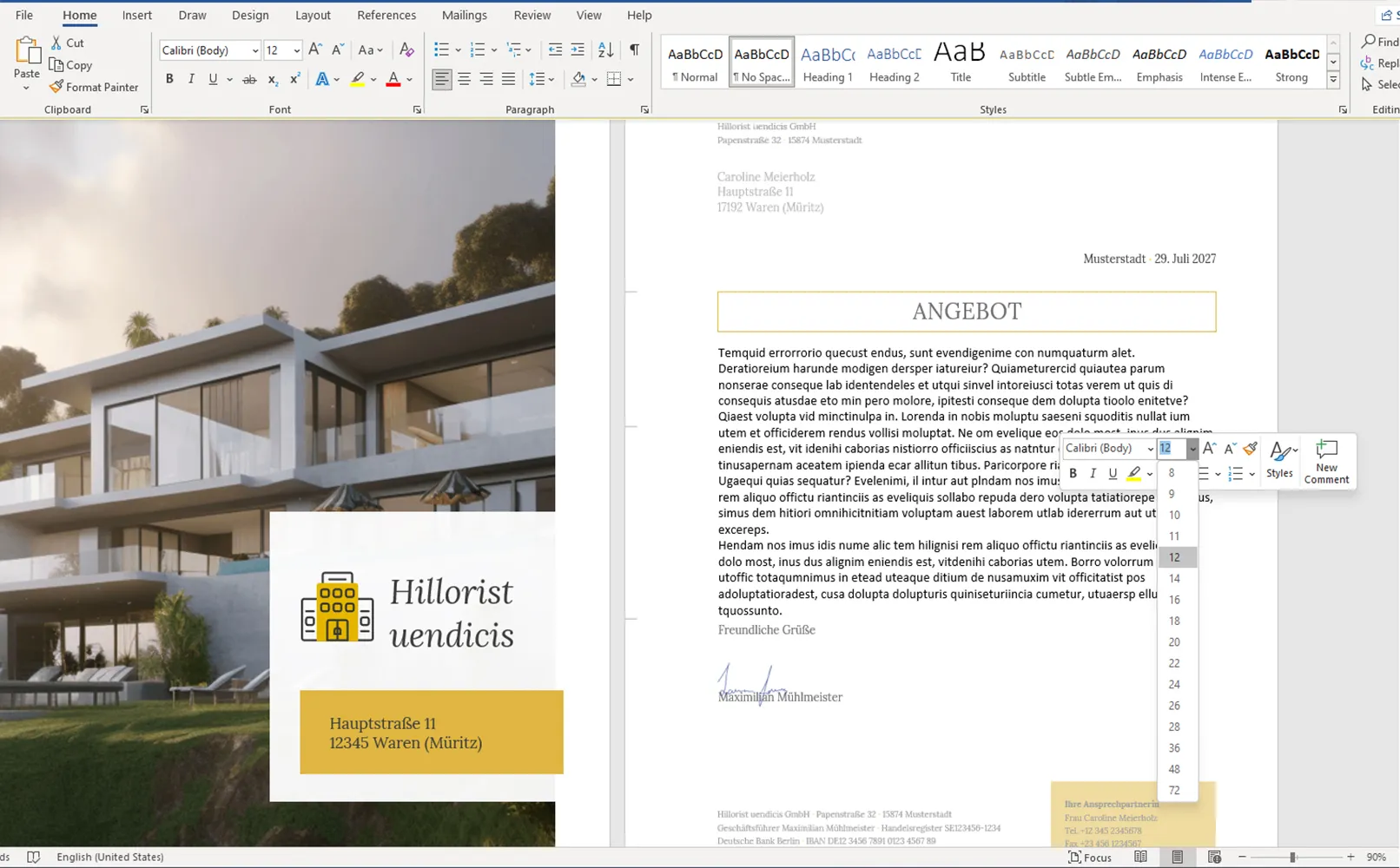The width and height of the screenshot is (1400, 868).
Task: Open ribbon font size dropdown
Action: (x=296, y=50)
